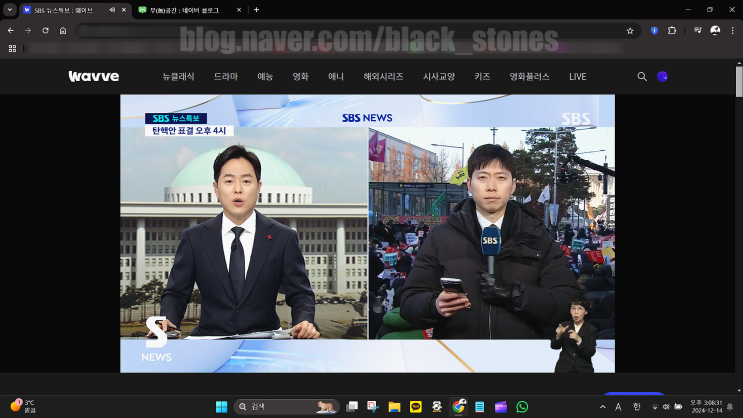Open the tab search dropdown arrow
Image resolution: width=743 pixels, height=418 pixels.
9,9
